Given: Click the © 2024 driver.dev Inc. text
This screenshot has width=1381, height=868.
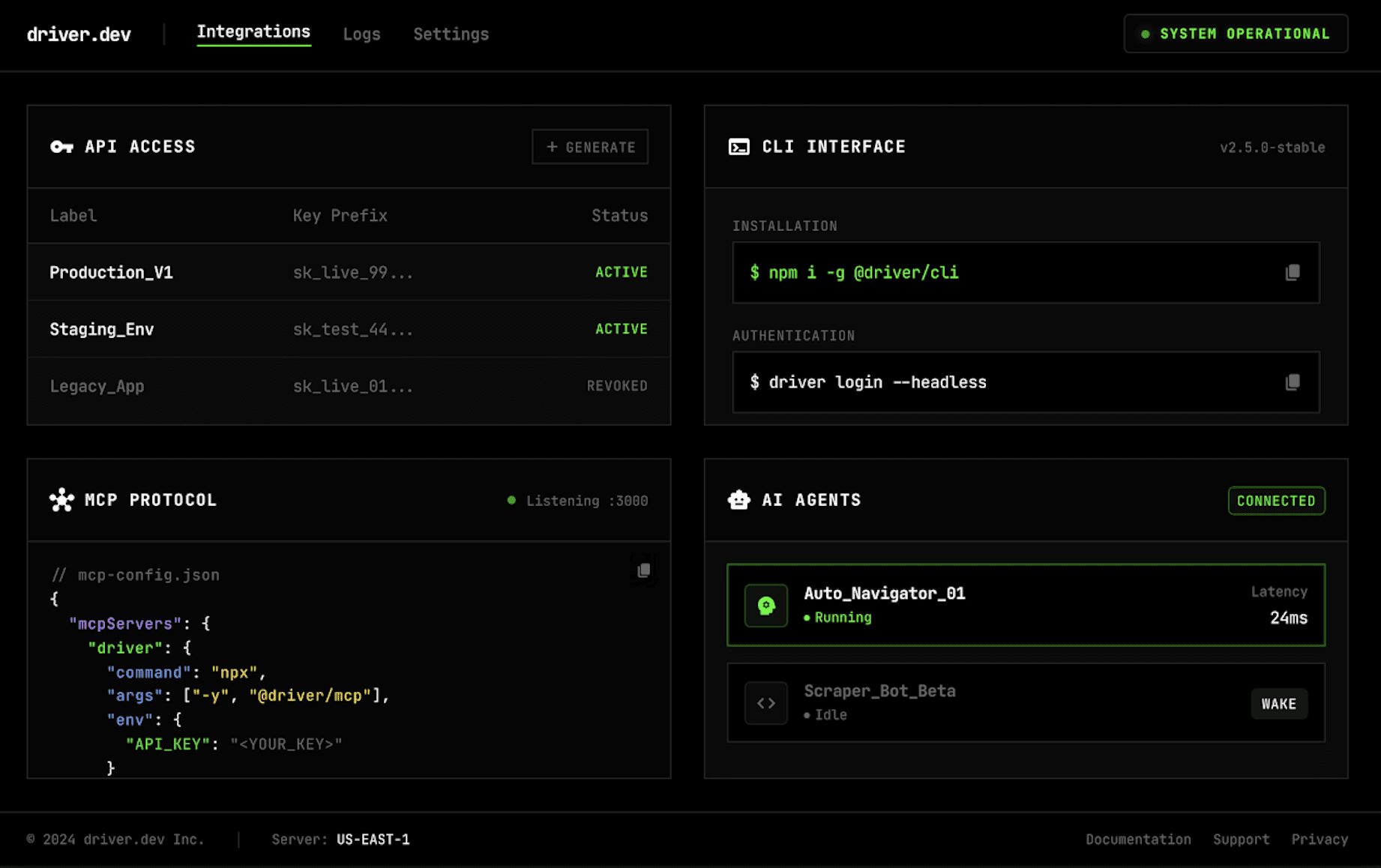Looking at the screenshot, I should coord(116,840).
